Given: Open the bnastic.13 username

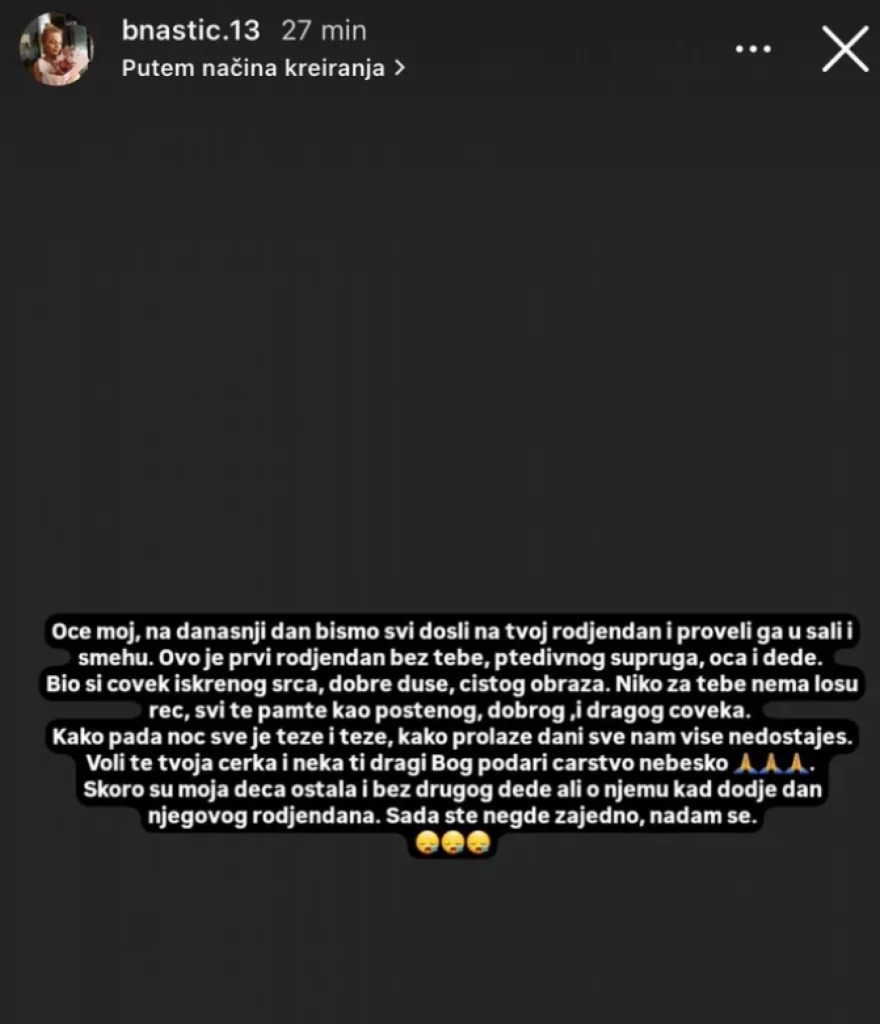Looking at the screenshot, I should (x=191, y=31).
